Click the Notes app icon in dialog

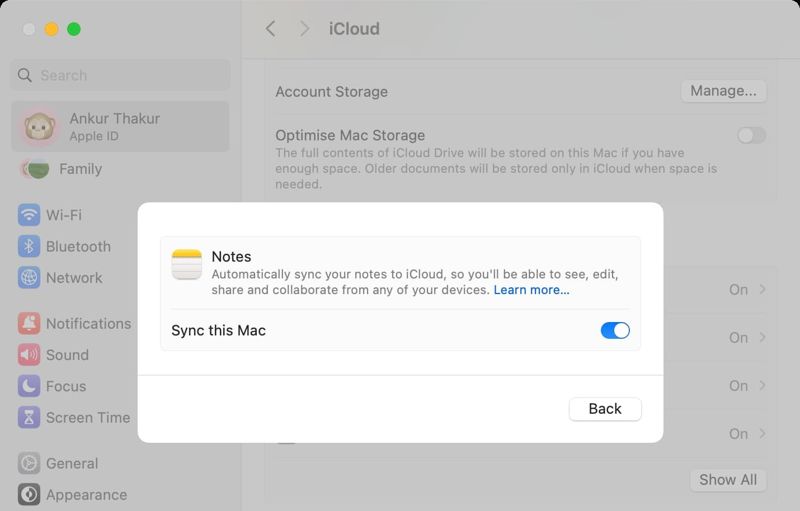point(187,265)
